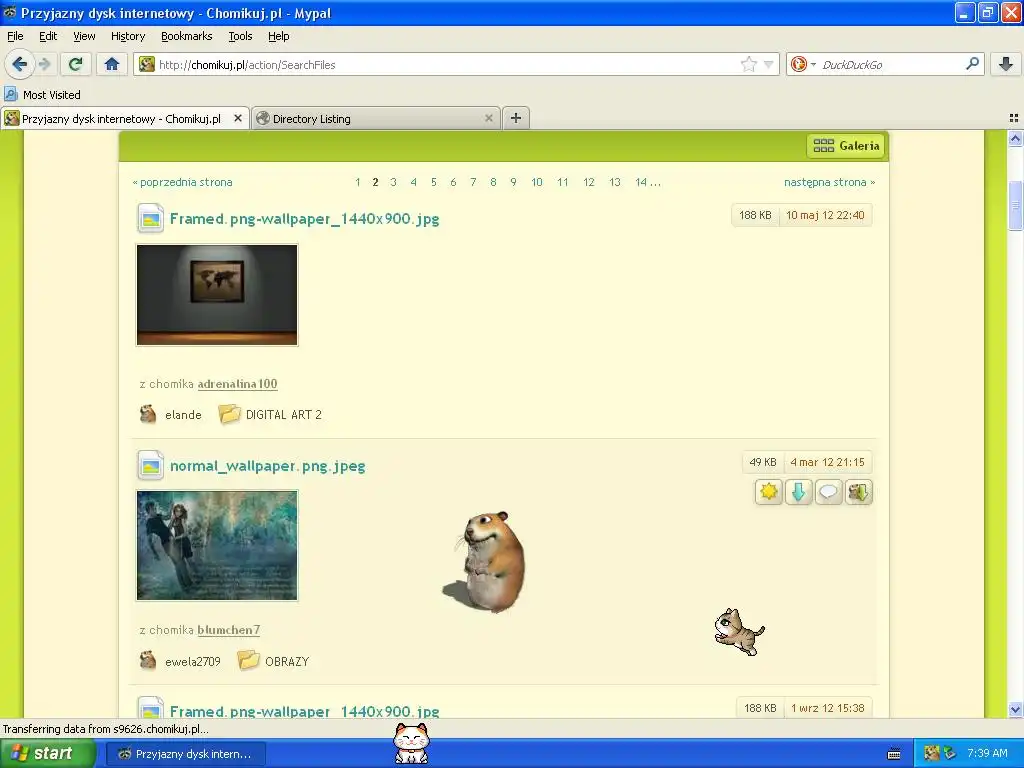Open the Tools menu
The image size is (1024, 768).
coord(240,37)
